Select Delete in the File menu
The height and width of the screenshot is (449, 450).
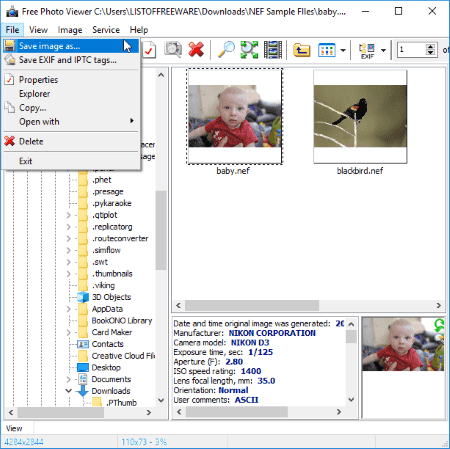[71, 141]
